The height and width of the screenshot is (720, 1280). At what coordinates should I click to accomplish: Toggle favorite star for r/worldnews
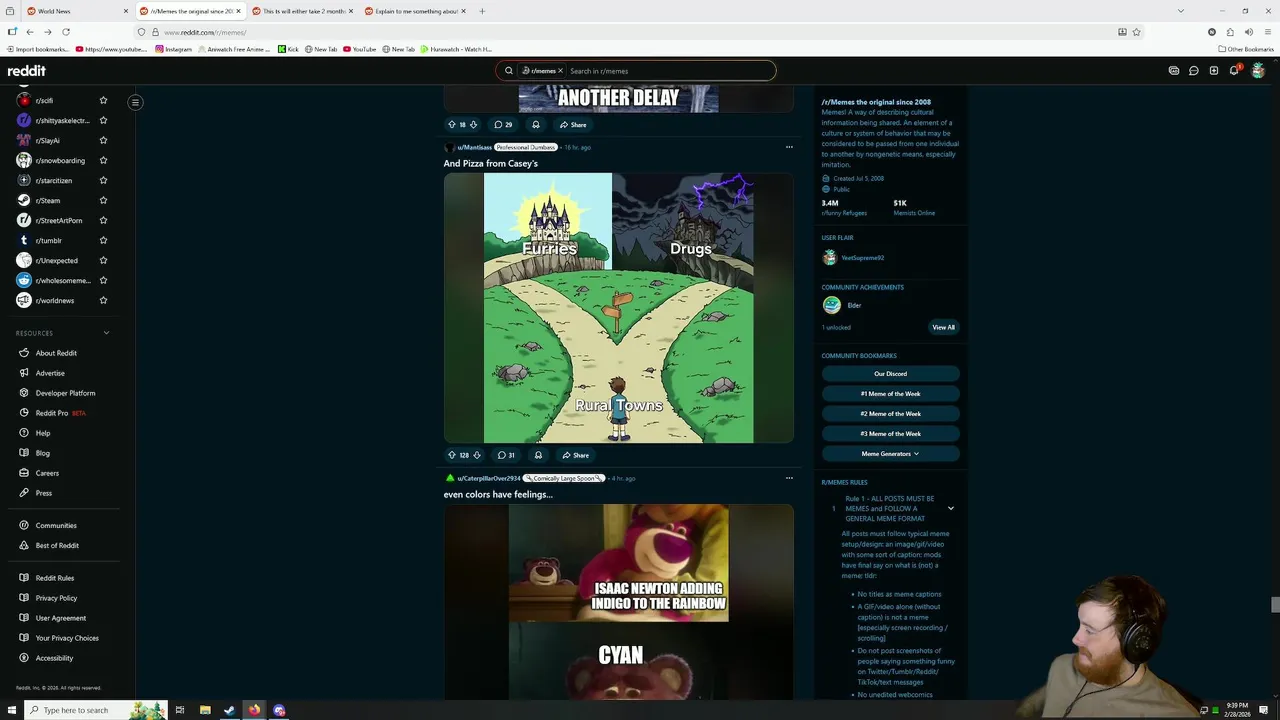(103, 300)
